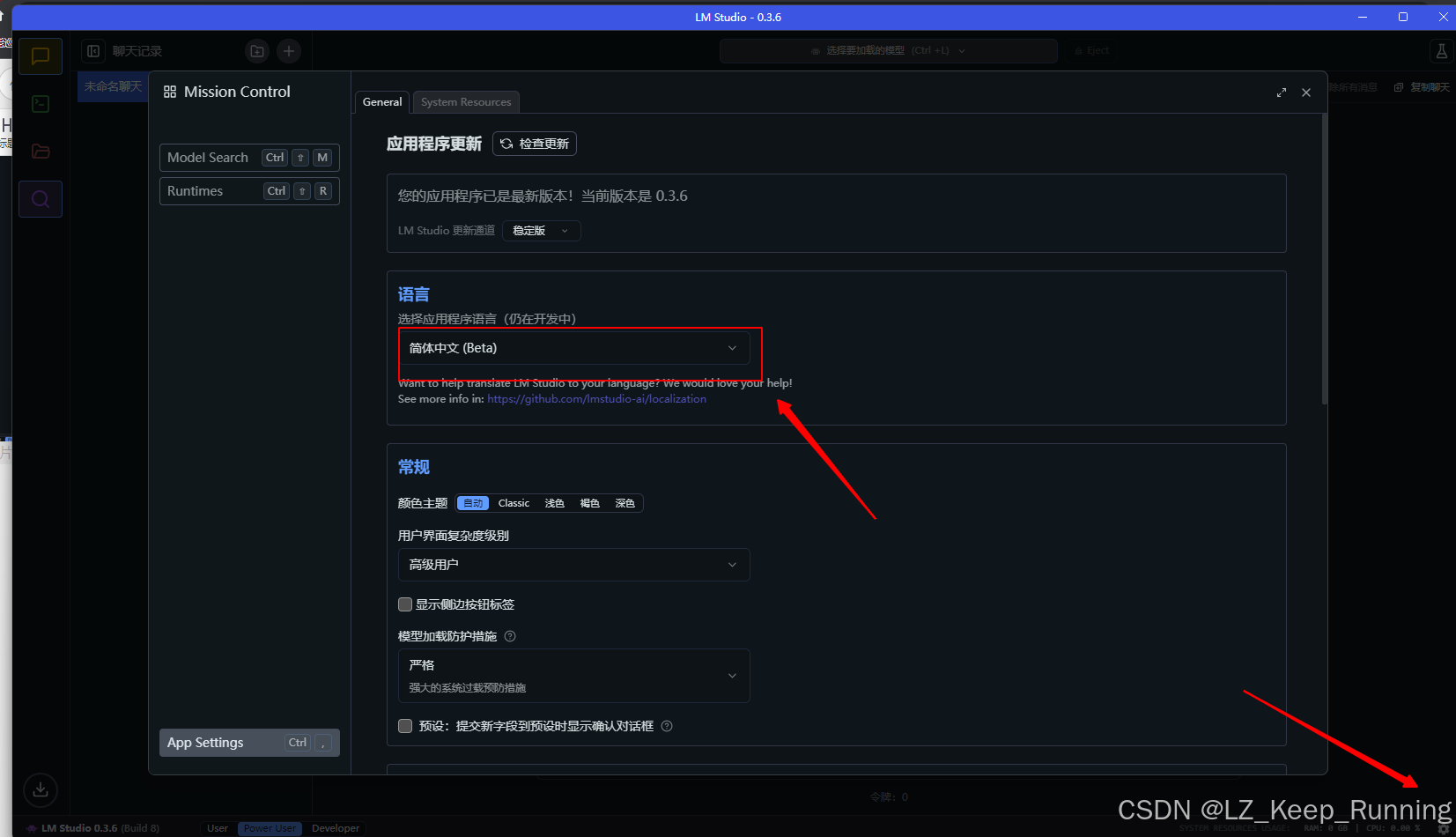
Task: Open the My Models folder icon
Action: 41,152
